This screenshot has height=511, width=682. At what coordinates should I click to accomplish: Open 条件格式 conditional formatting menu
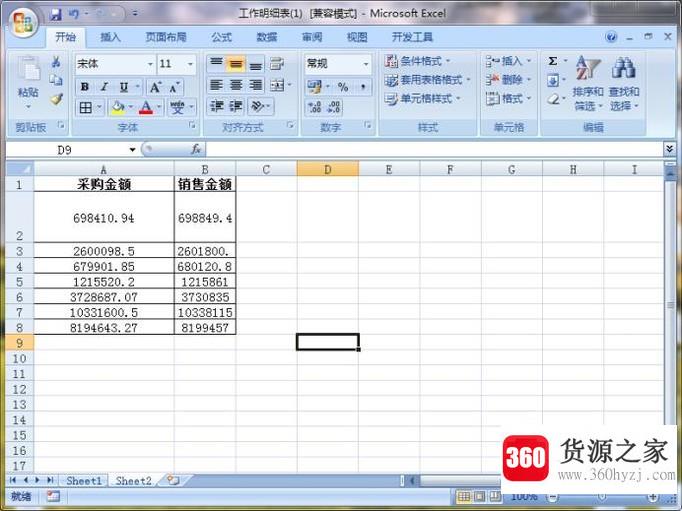point(417,61)
